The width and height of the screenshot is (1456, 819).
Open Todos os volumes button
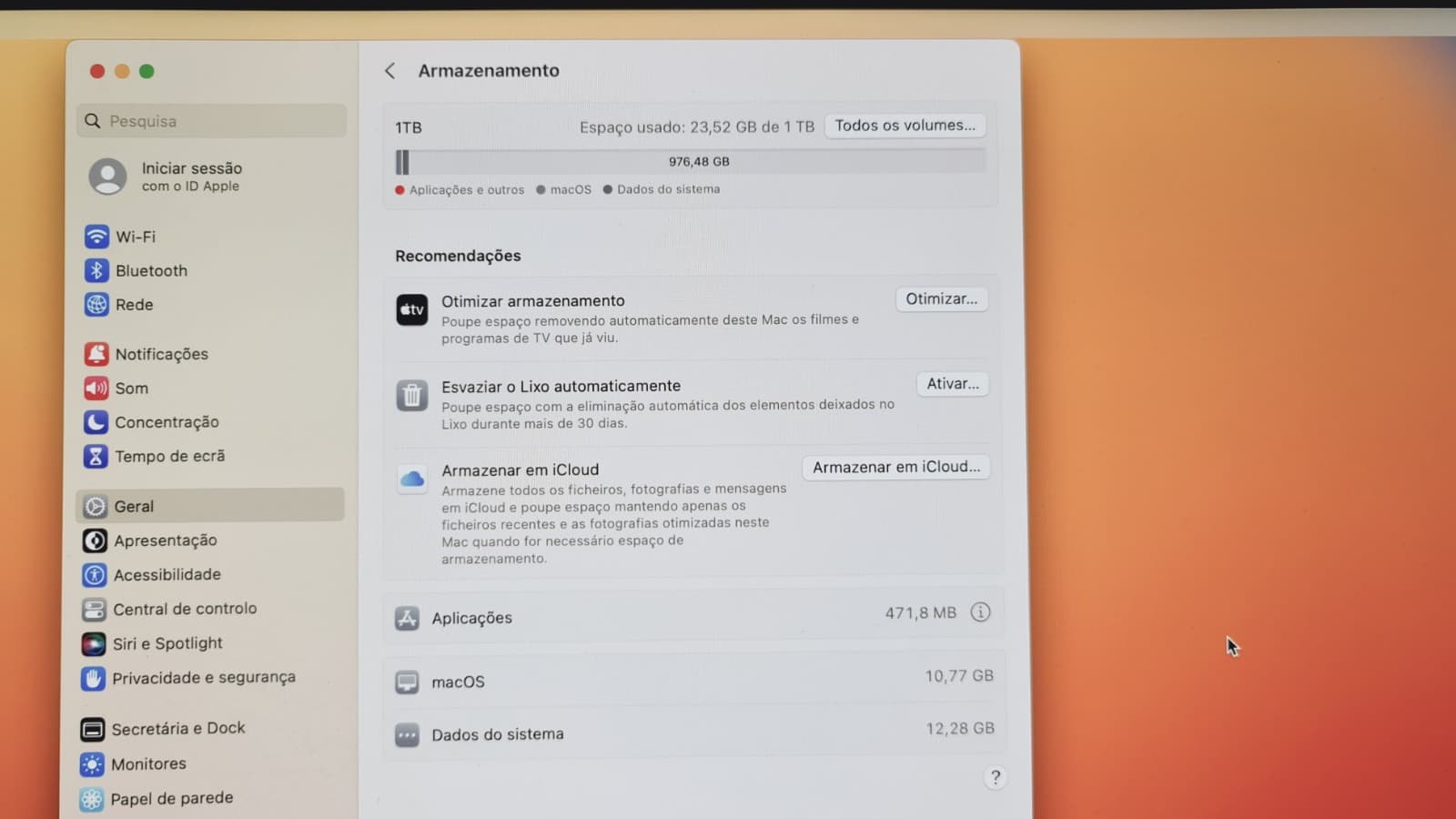click(905, 126)
